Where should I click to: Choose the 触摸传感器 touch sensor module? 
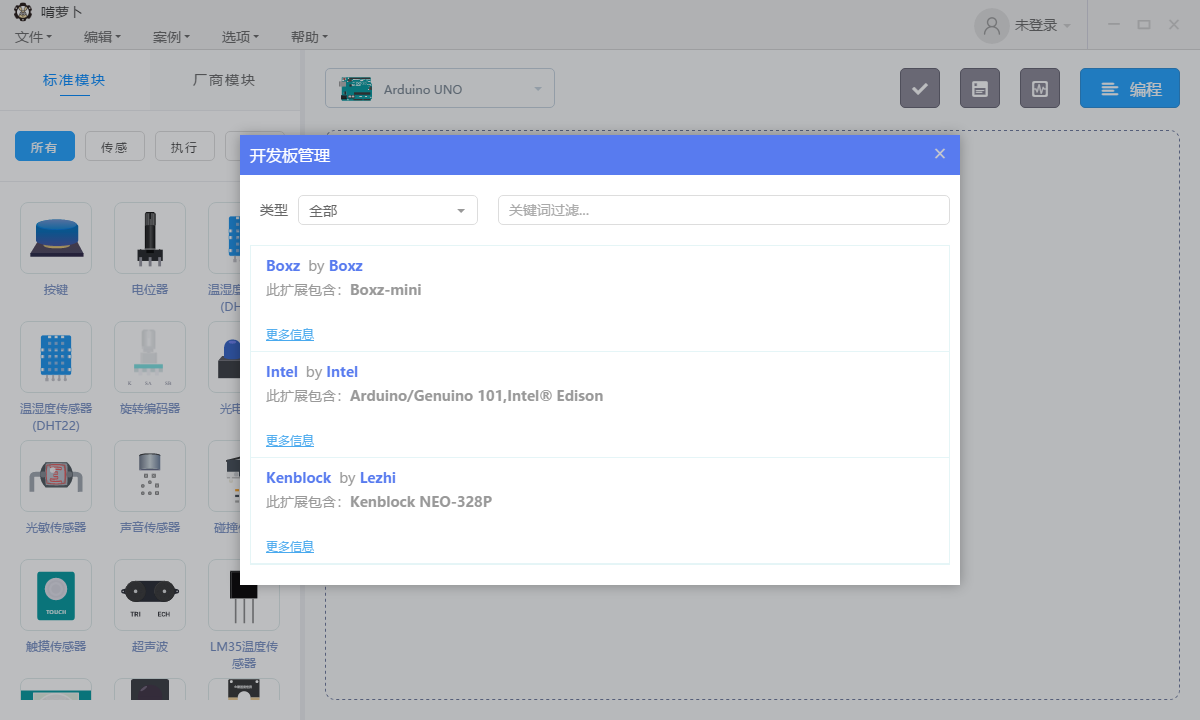tap(56, 595)
